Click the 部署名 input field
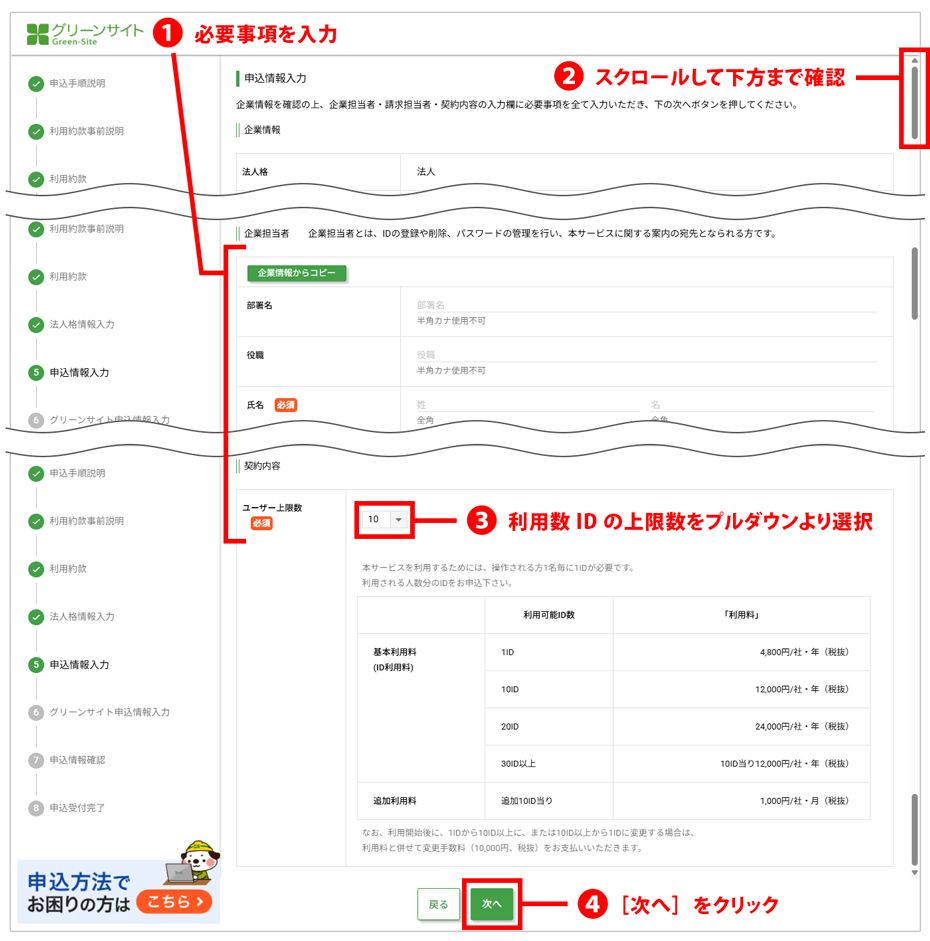930x941 pixels. [x=646, y=305]
